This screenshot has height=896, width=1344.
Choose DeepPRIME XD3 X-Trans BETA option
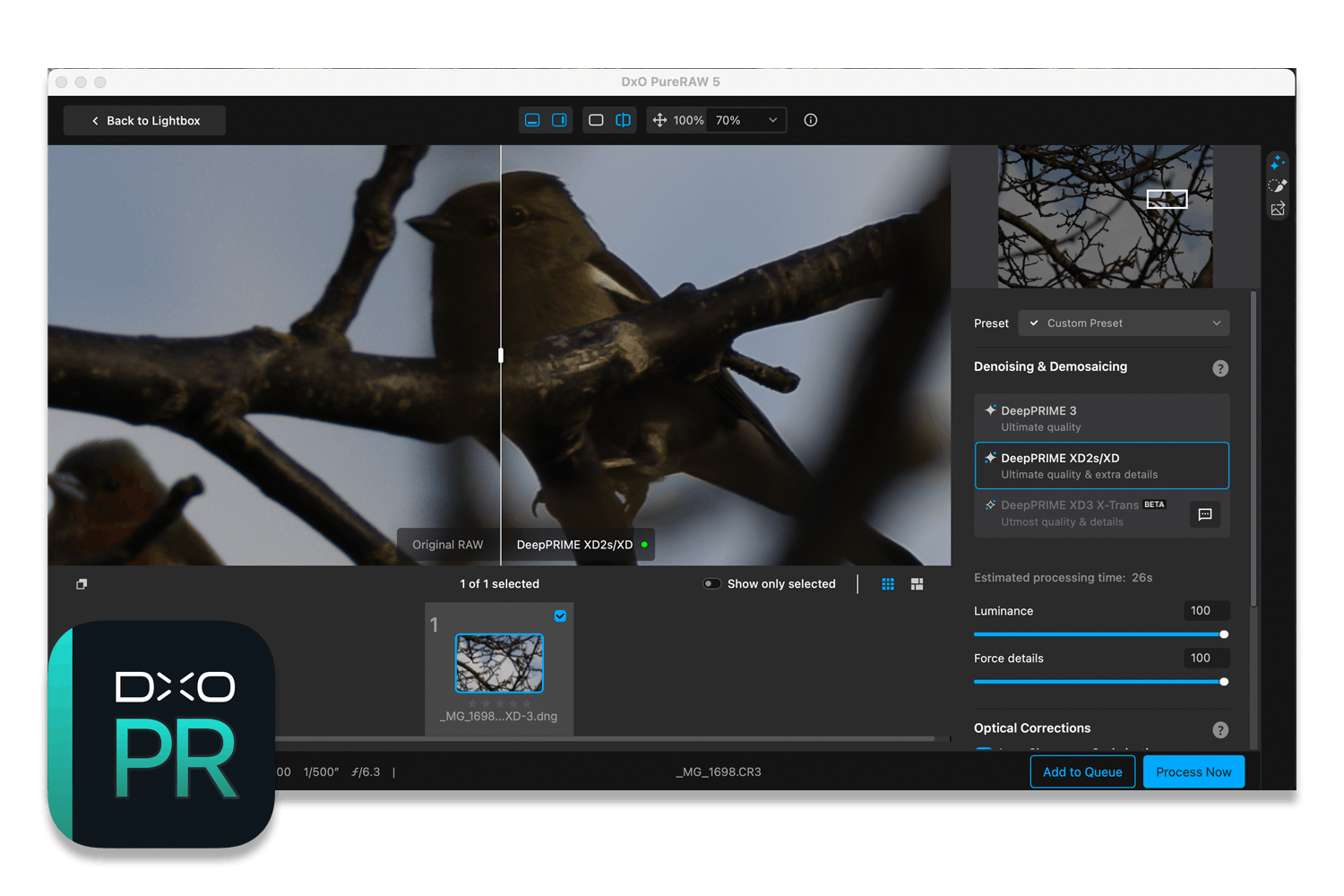pos(1080,513)
